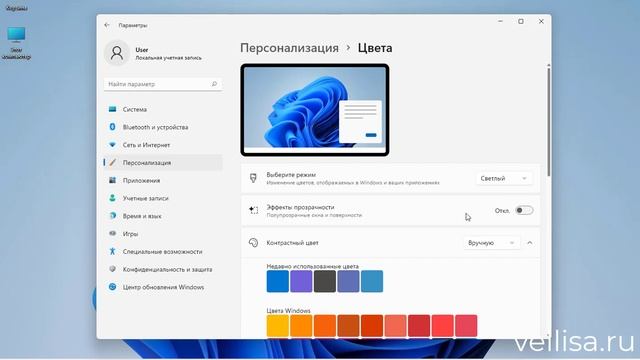640x360 pixels.
Task: Turn on Эффекты прозрачности toggle
Action: (x=524, y=211)
